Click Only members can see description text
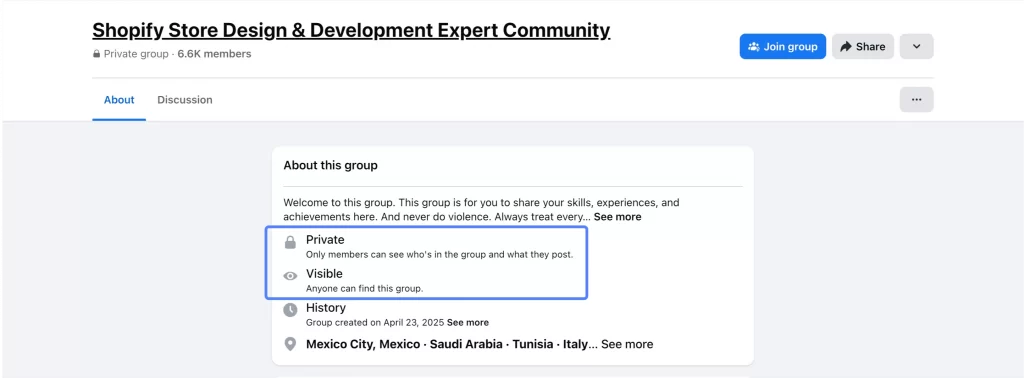The height and width of the screenshot is (378, 1024). 440,255
